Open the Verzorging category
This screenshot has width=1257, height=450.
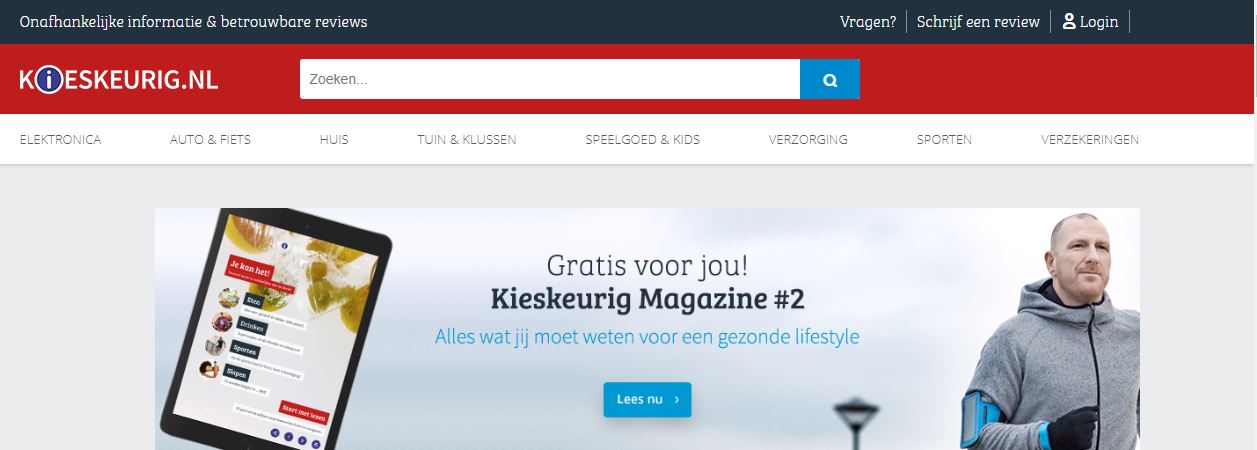click(808, 140)
